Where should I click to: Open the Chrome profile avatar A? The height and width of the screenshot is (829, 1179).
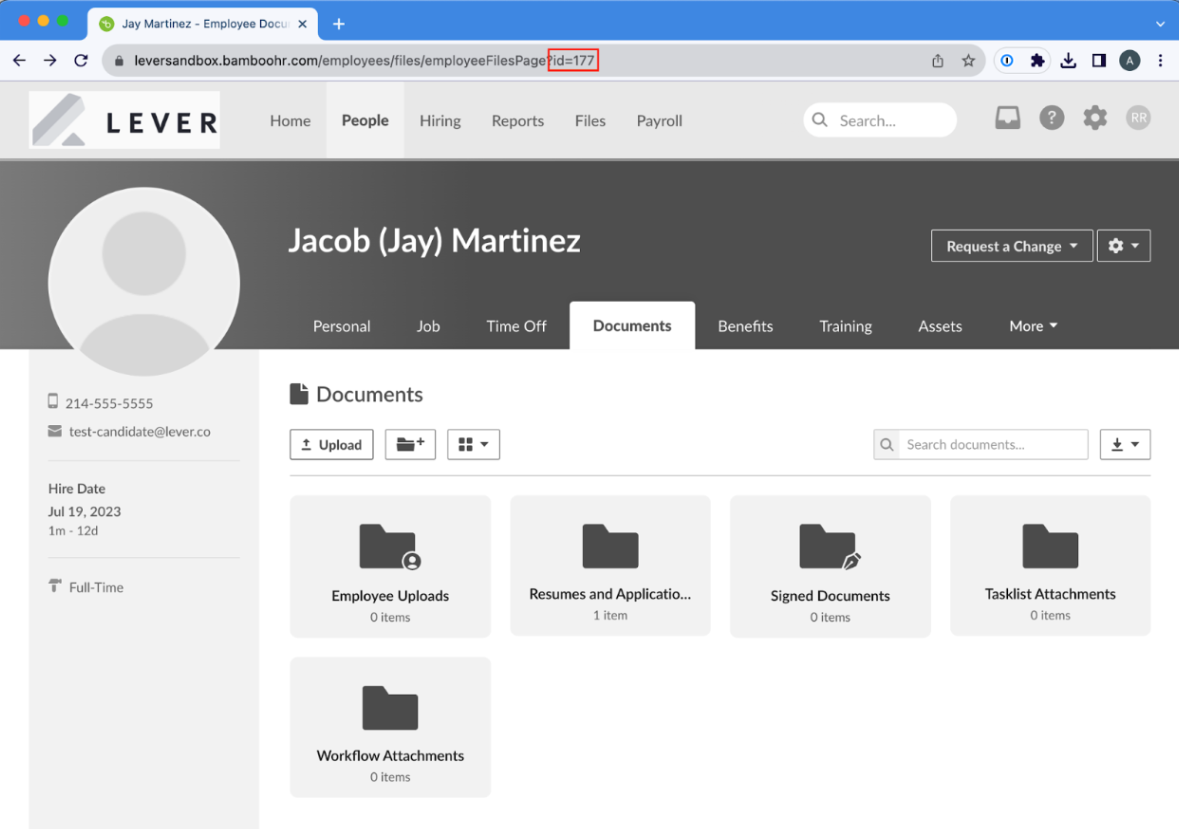coord(1129,61)
